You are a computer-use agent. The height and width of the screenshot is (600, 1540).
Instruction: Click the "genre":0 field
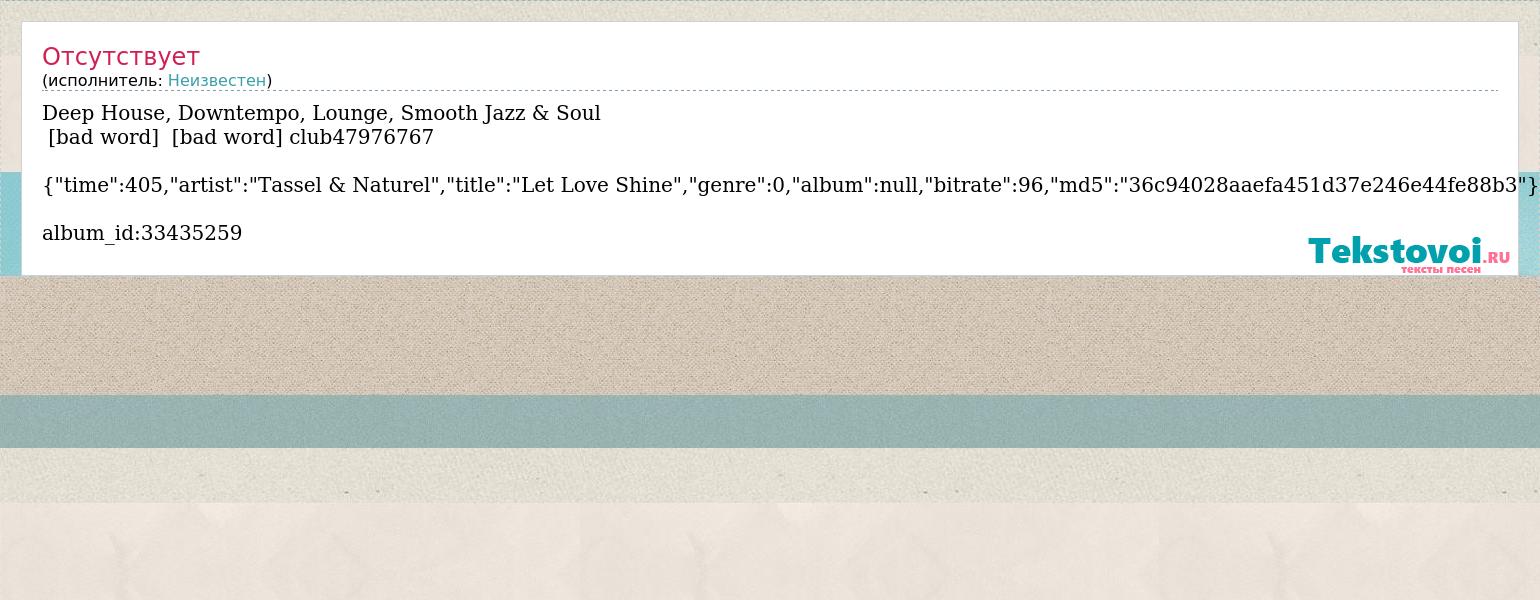pos(737,185)
